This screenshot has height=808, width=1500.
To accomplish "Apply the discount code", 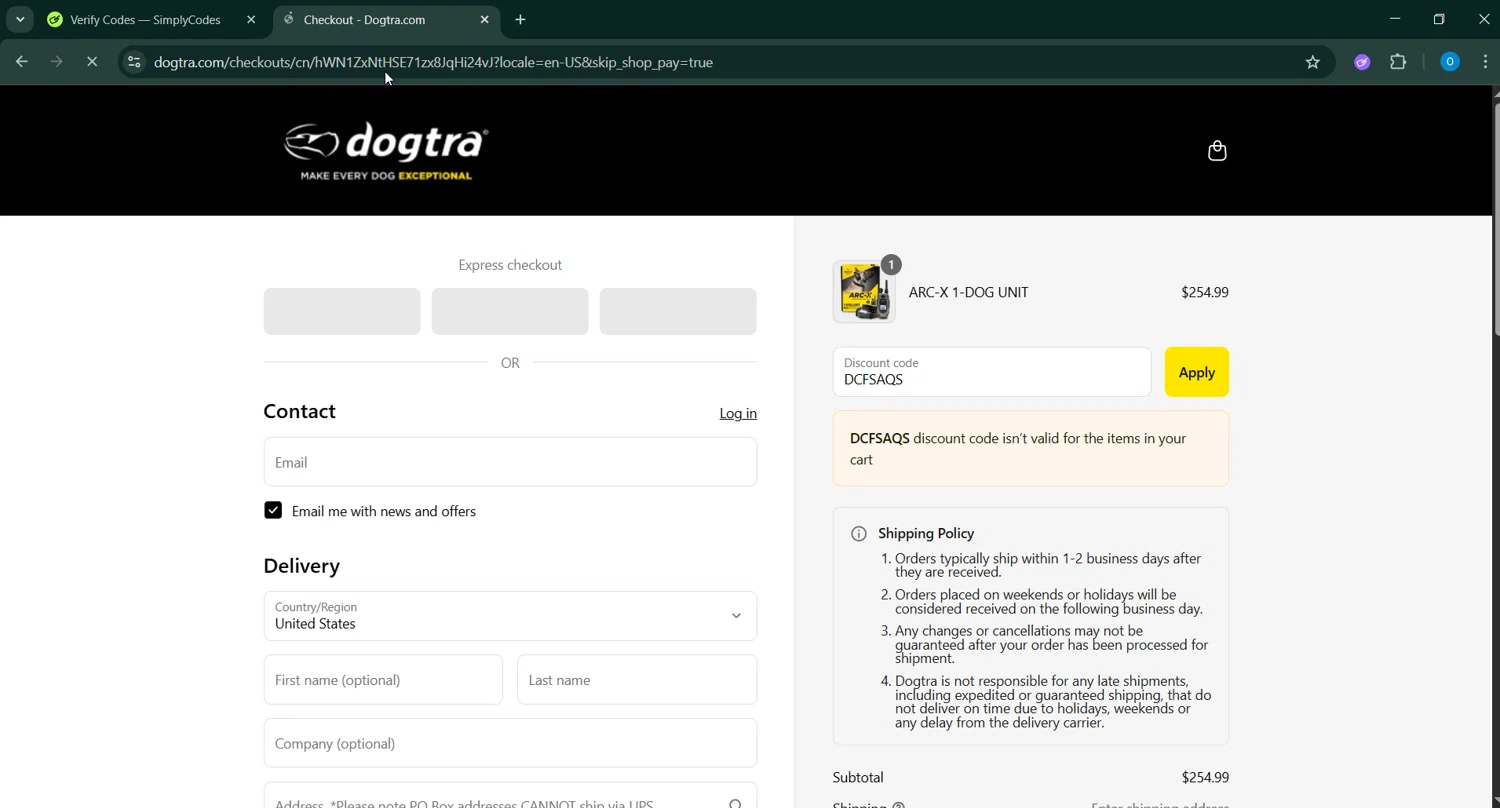I will pyautogui.click(x=1197, y=372).
